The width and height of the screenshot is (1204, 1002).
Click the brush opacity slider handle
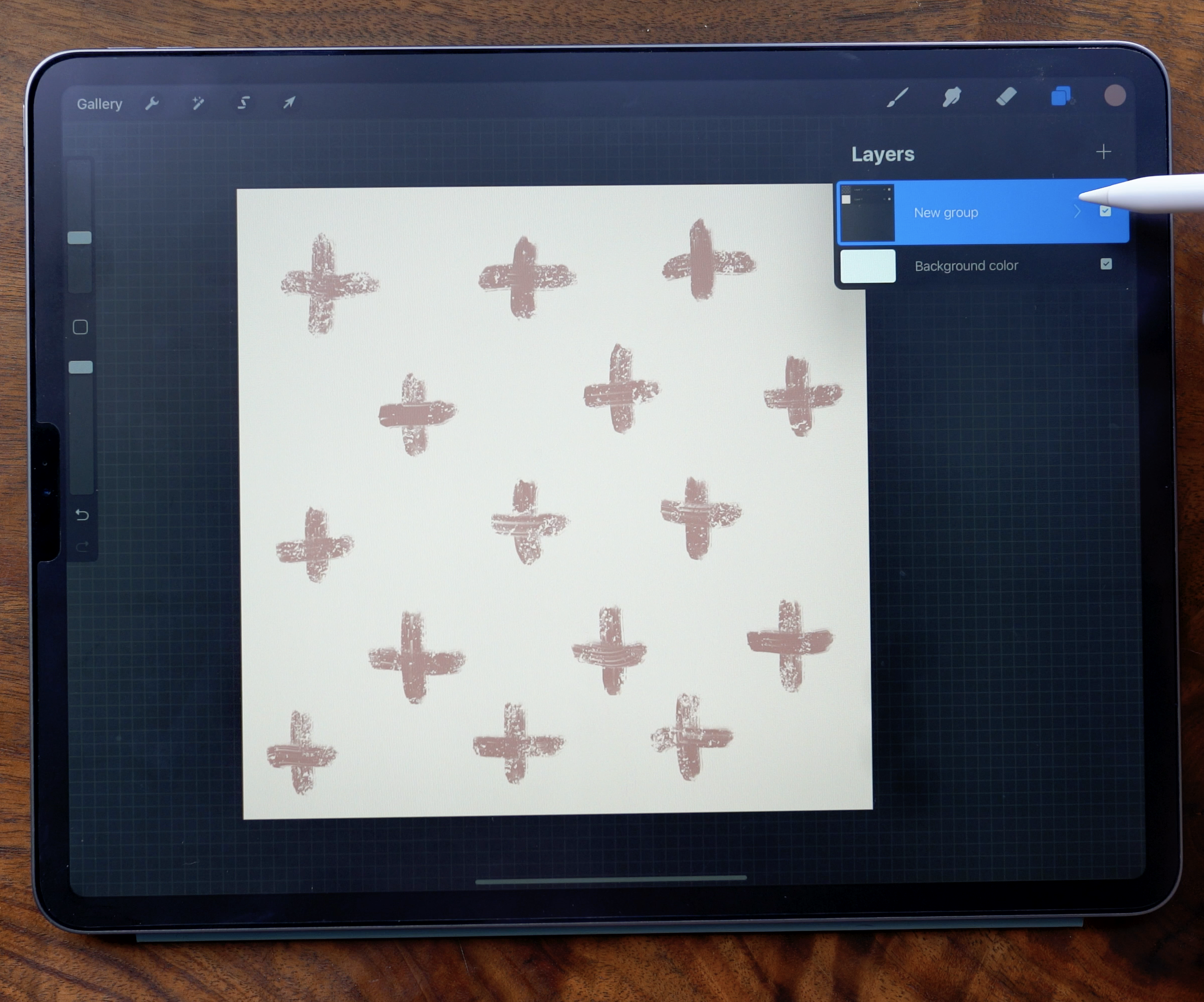tap(80, 367)
